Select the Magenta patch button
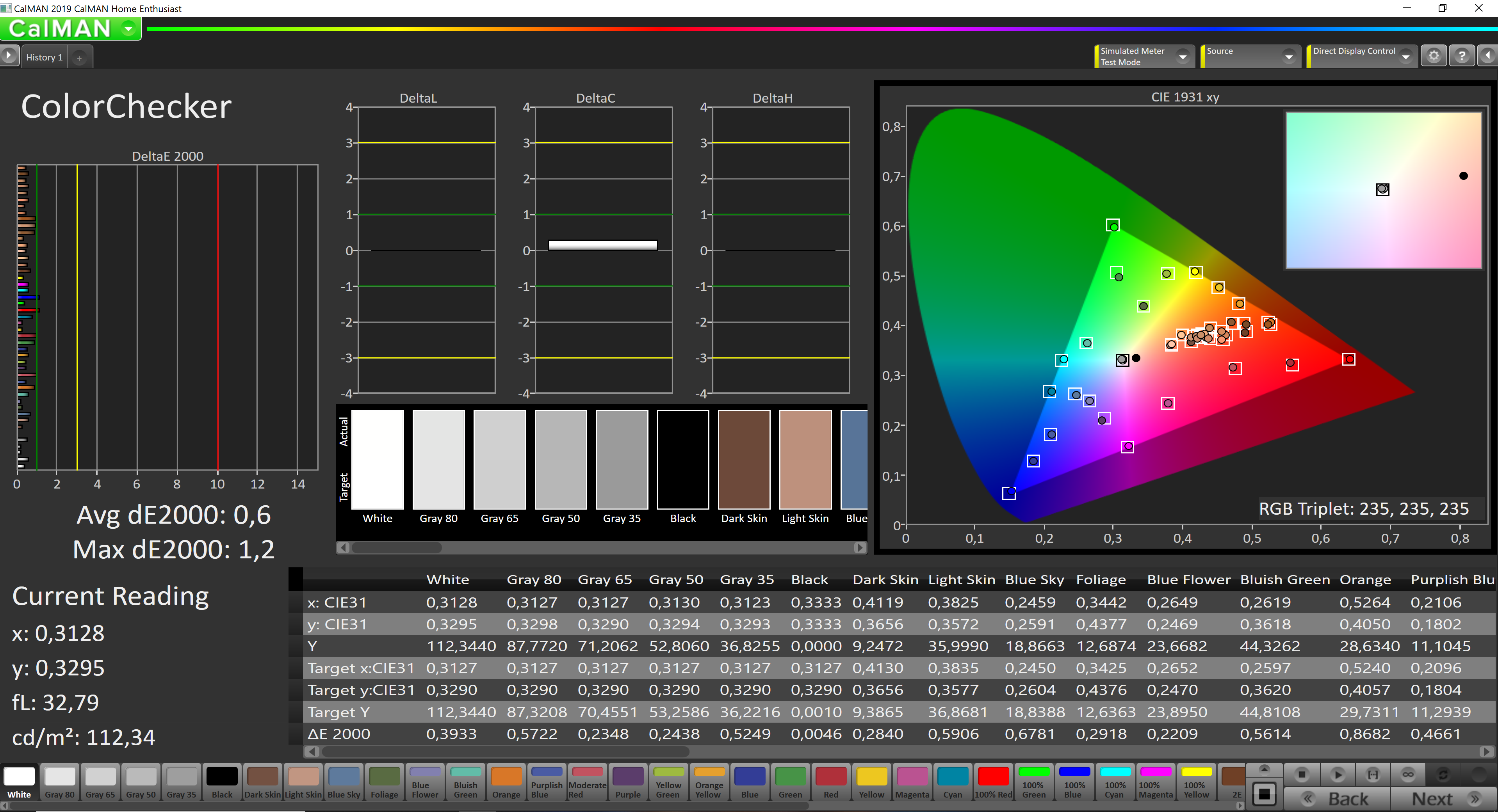 pos(912,782)
